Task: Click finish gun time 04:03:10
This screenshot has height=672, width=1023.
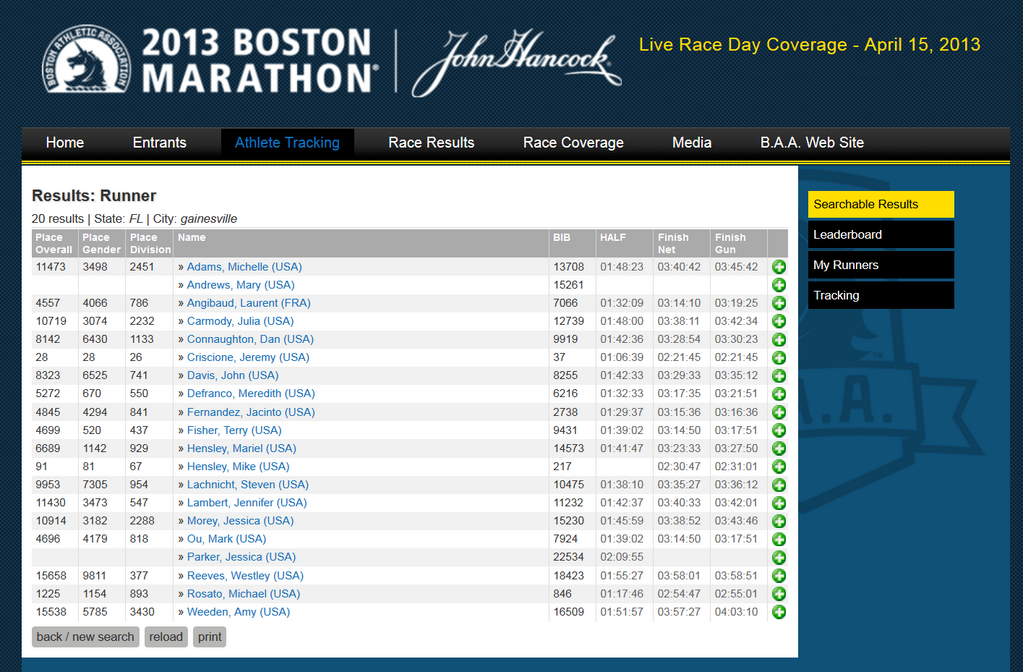Action: click(736, 612)
